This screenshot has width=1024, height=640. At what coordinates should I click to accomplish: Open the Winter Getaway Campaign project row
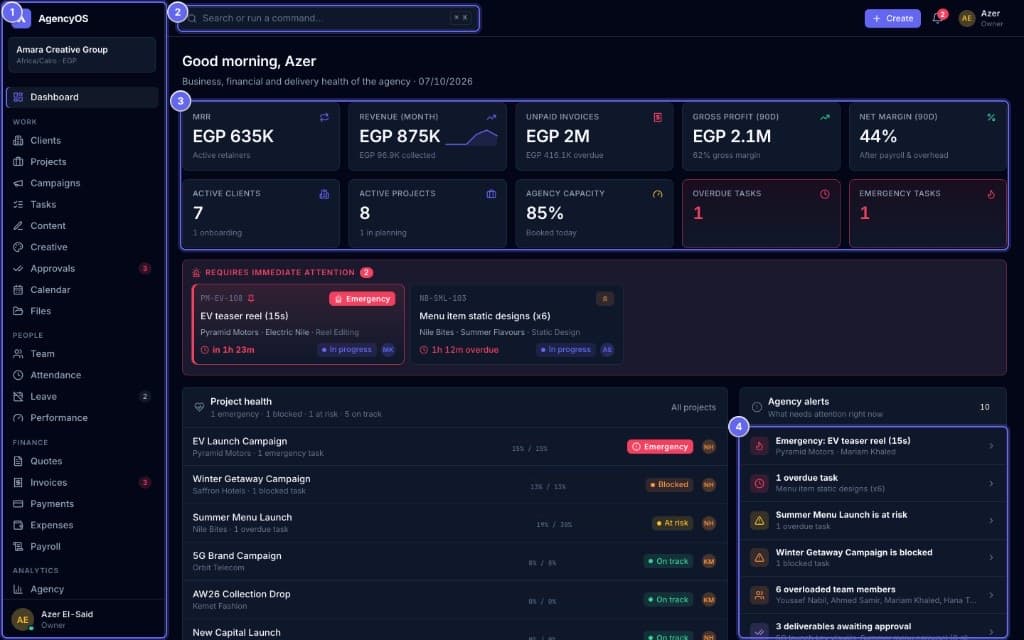(x=455, y=485)
